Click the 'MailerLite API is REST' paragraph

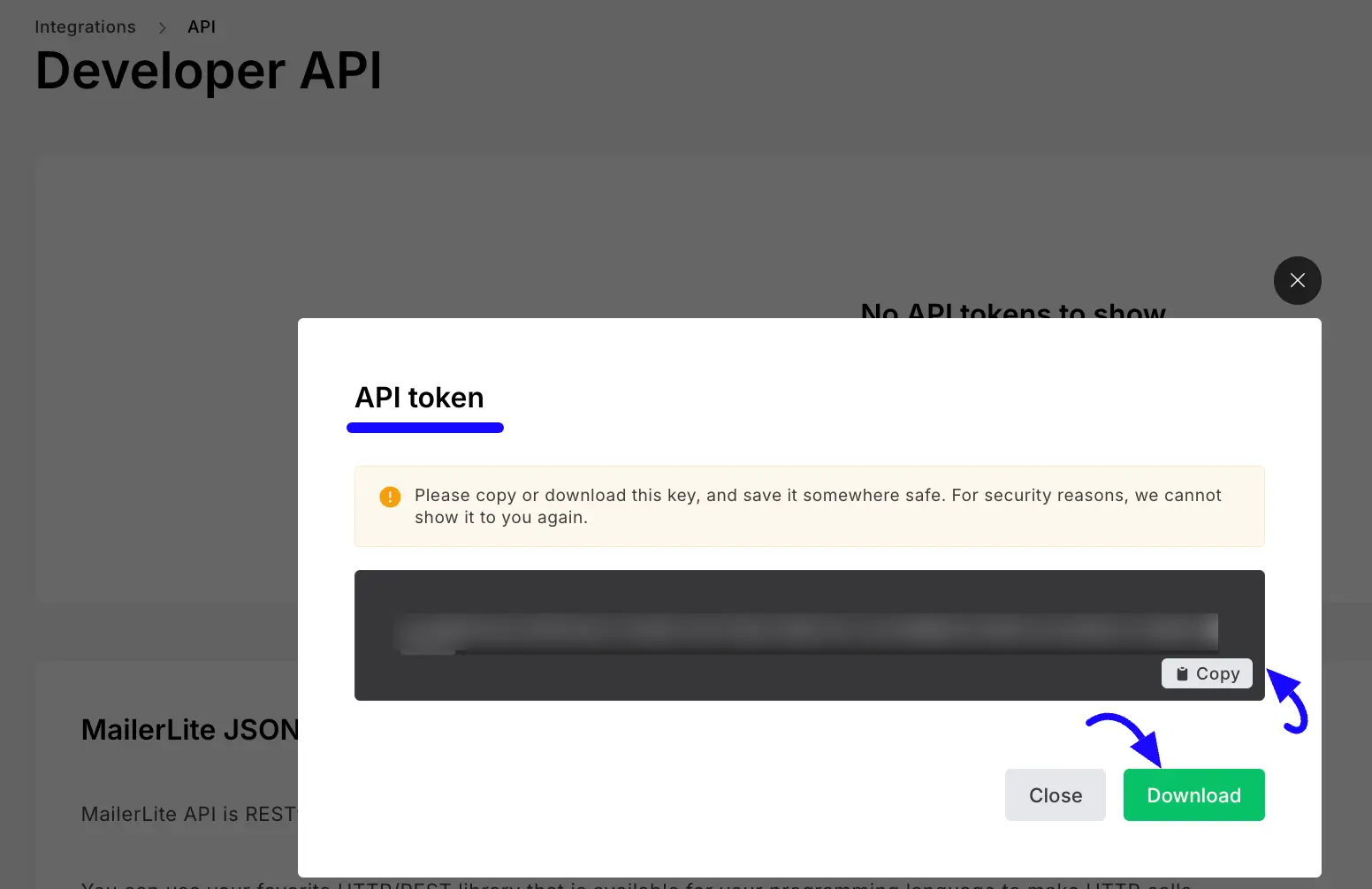tap(189, 814)
